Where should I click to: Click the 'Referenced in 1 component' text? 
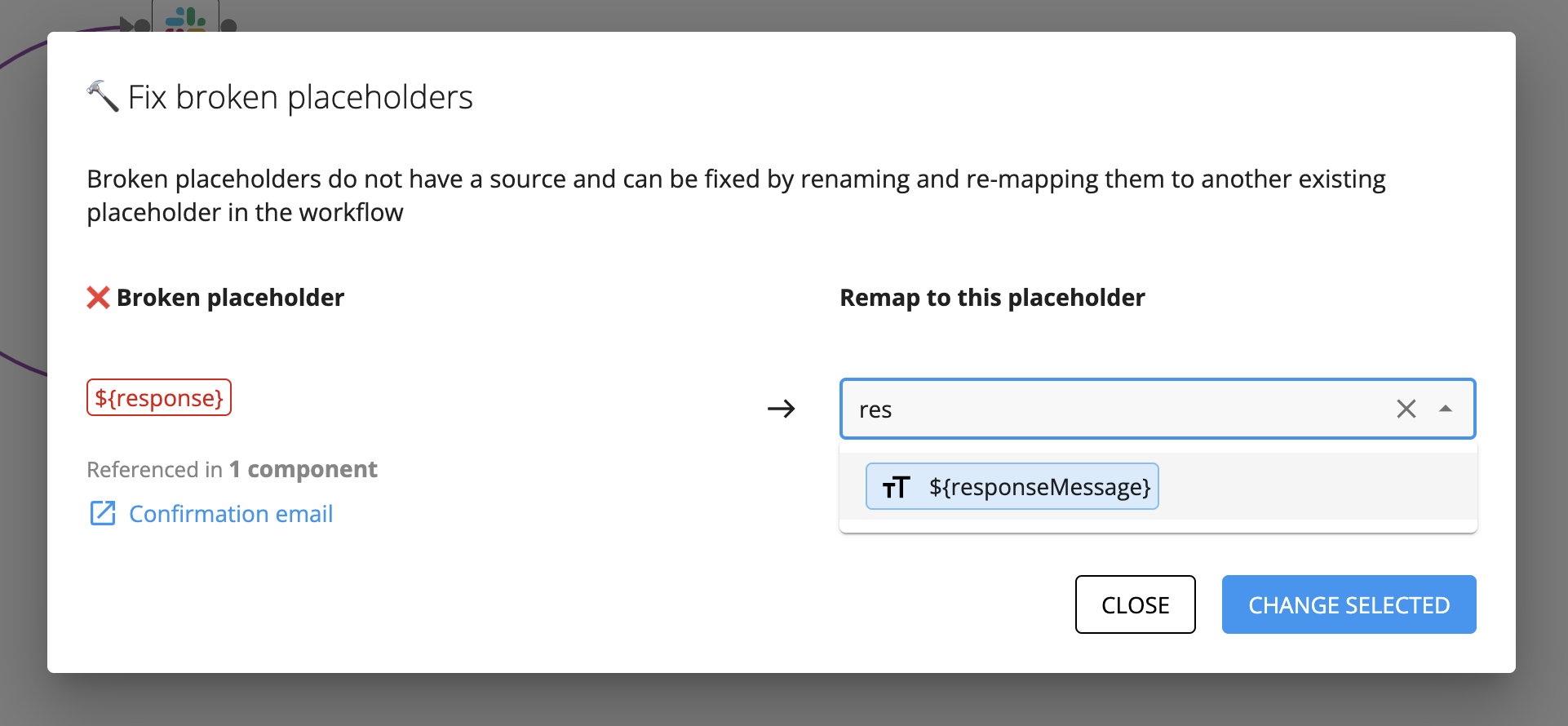point(232,470)
